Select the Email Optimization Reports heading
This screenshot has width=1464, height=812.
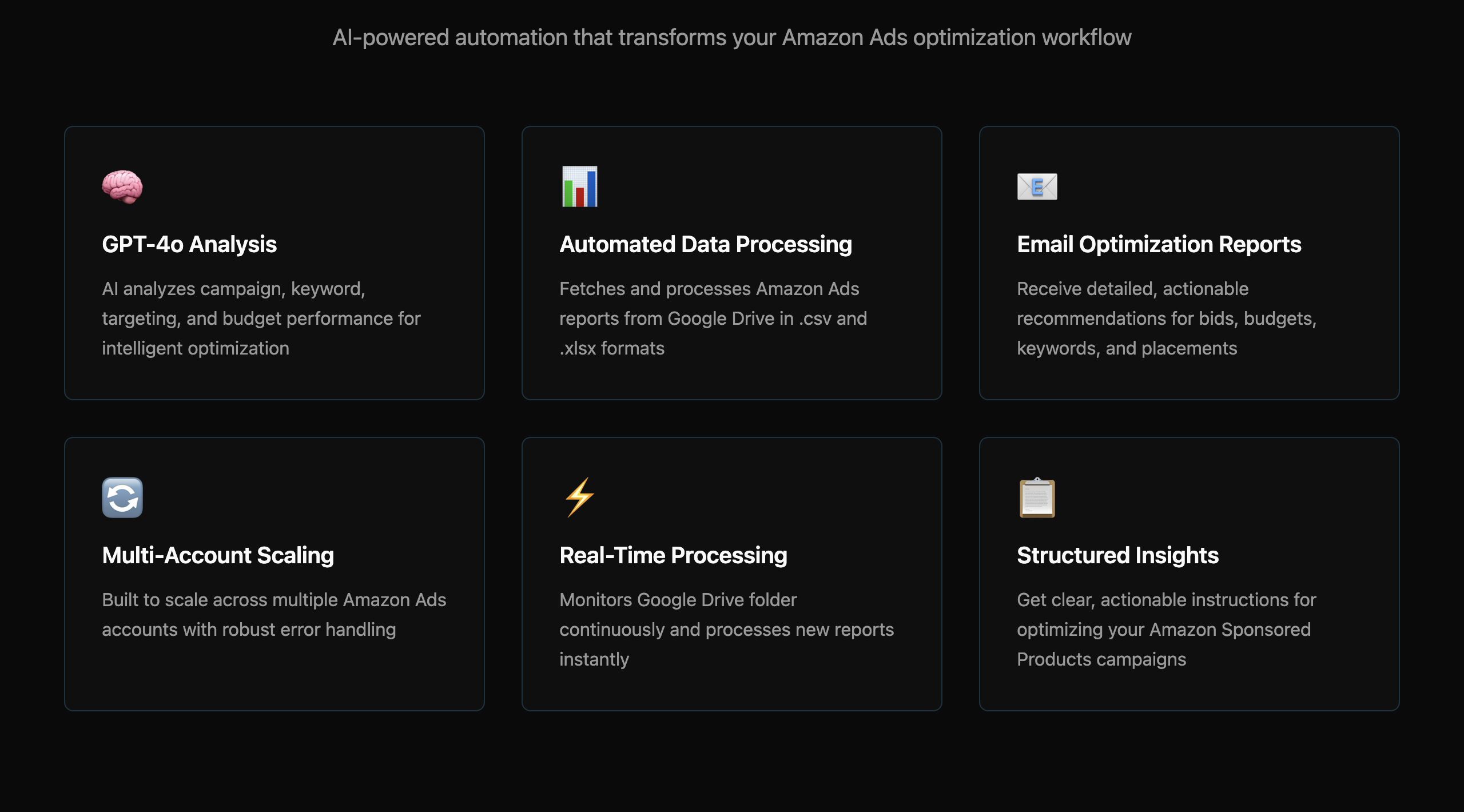[x=1159, y=244]
